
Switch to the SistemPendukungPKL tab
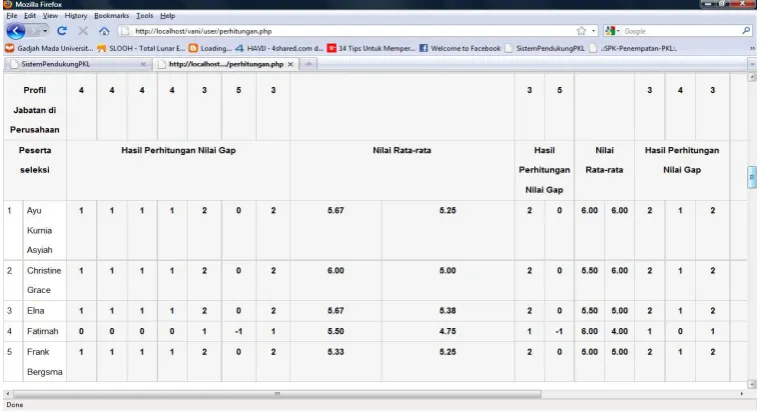pos(78,64)
